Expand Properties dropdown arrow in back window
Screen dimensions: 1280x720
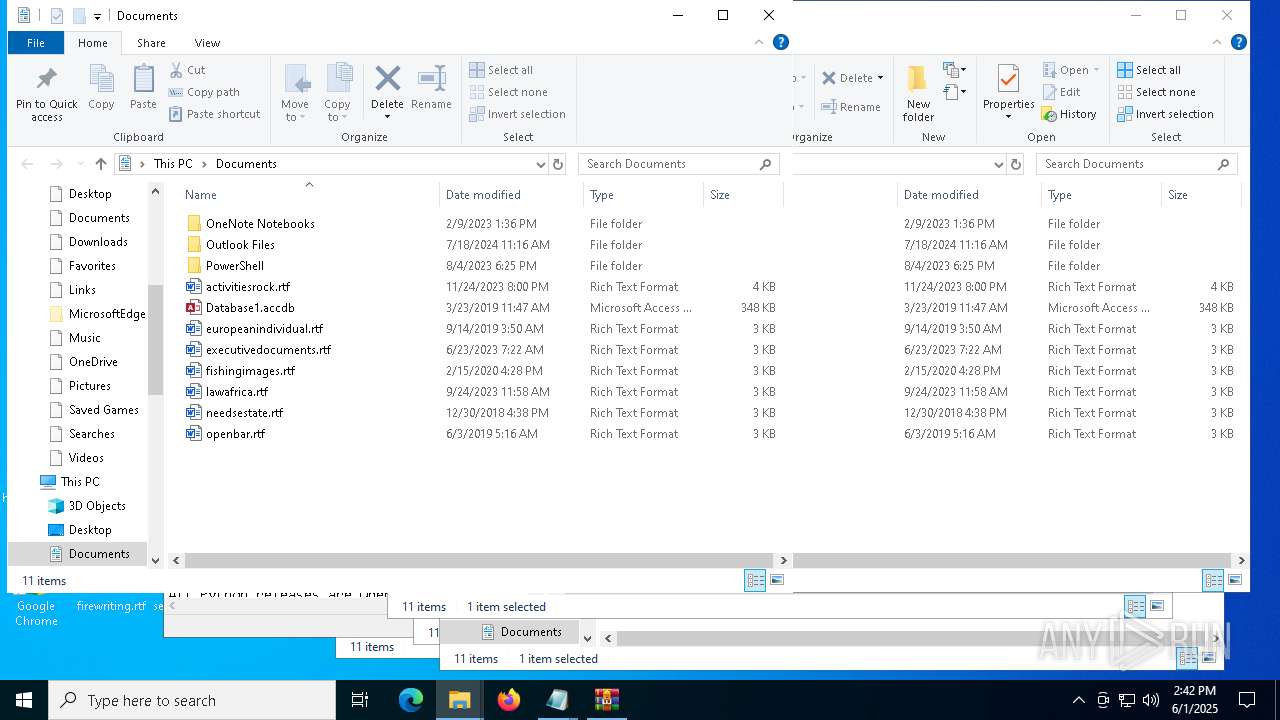point(1008,117)
